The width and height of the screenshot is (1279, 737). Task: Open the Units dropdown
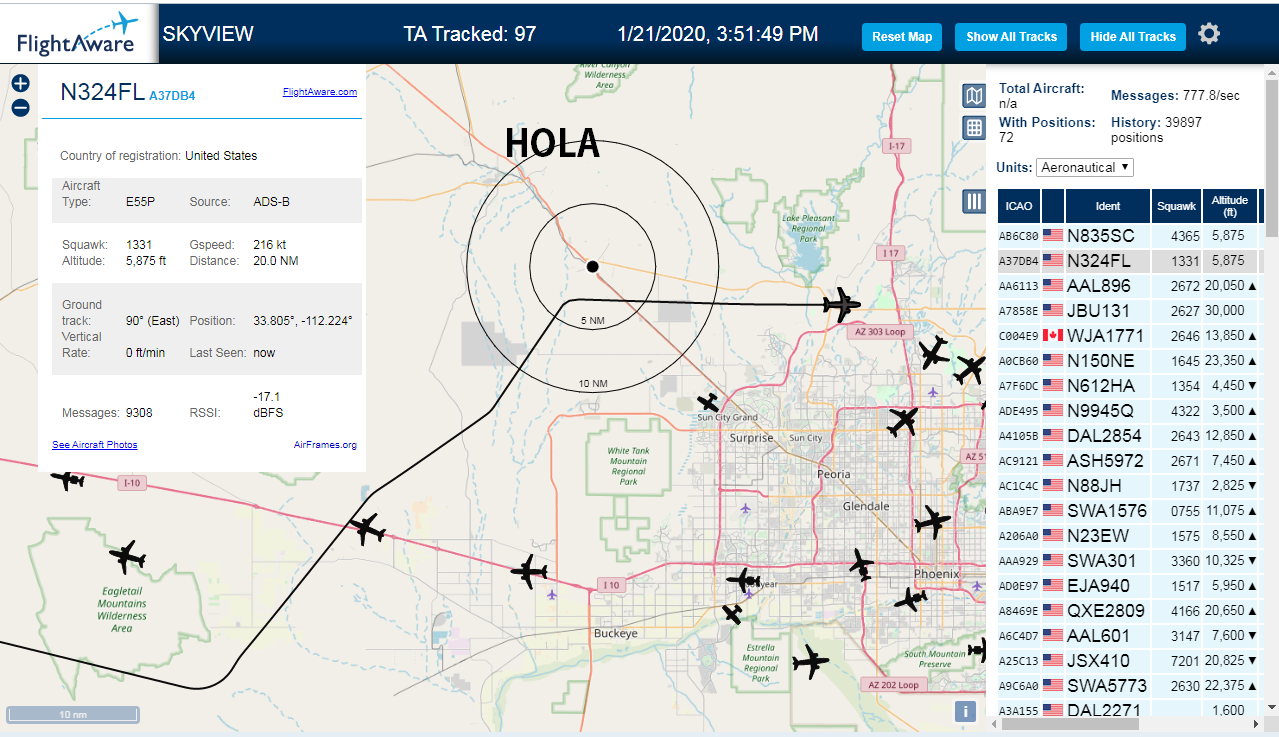pos(1085,167)
